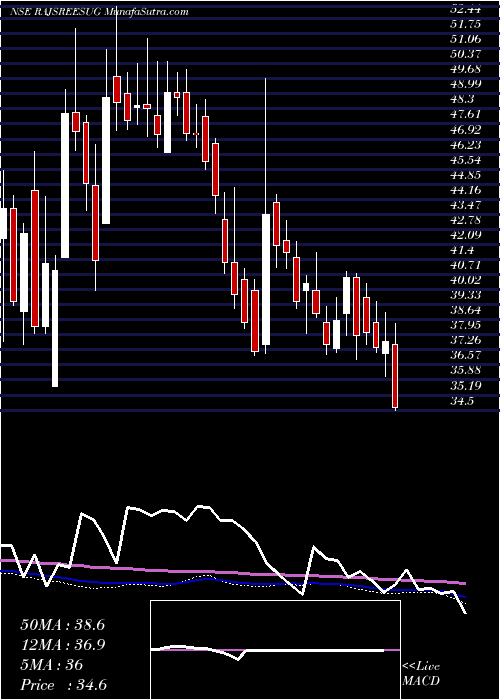Select the 50.37 price axis label
The width and height of the screenshot is (500, 700).
(x=464, y=54)
